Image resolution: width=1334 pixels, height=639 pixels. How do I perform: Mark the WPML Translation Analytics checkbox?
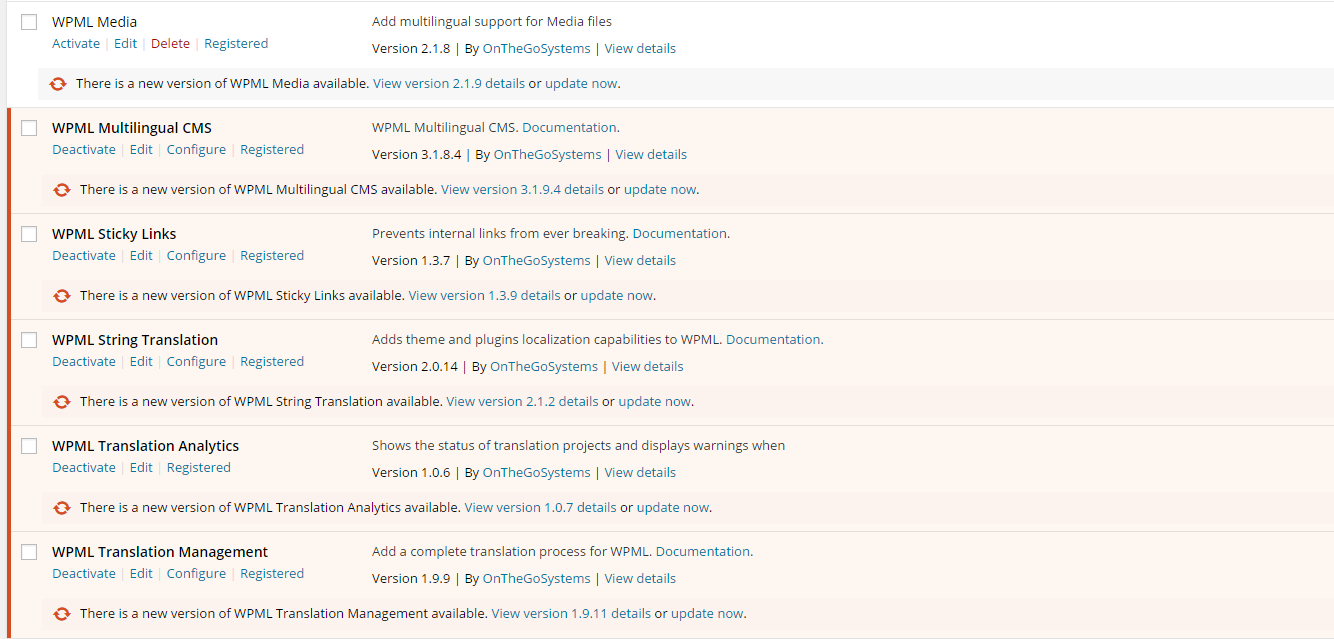click(x=29, y=446)
